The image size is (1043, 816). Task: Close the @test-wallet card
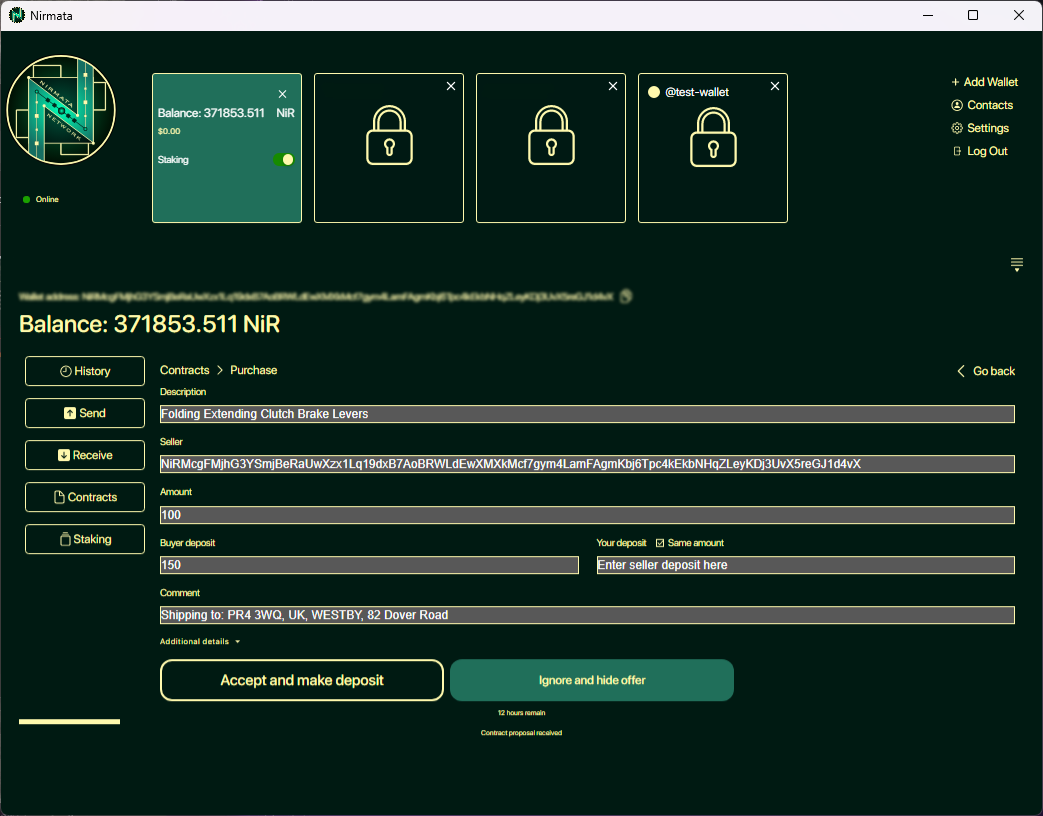click(775, 87)
